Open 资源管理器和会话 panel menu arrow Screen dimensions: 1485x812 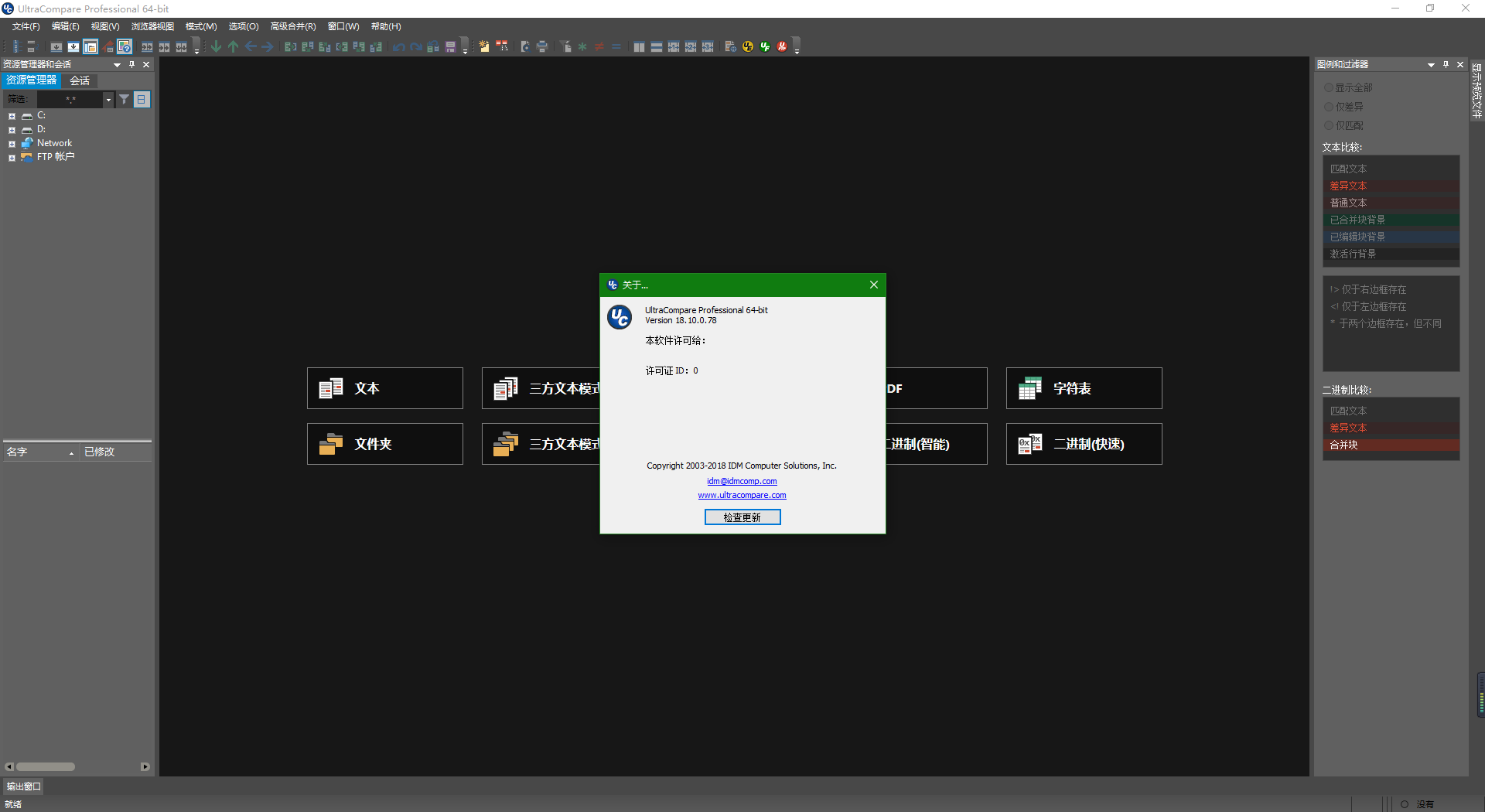tap(117, 65)
